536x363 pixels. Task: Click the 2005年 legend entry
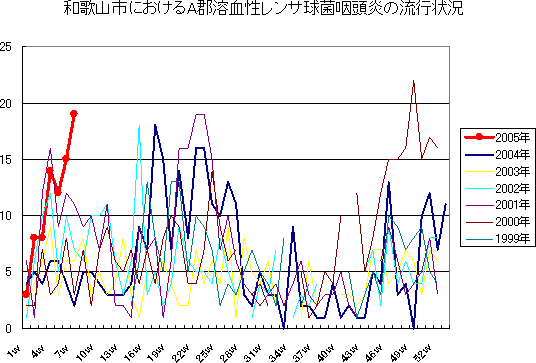click(497, 137)
